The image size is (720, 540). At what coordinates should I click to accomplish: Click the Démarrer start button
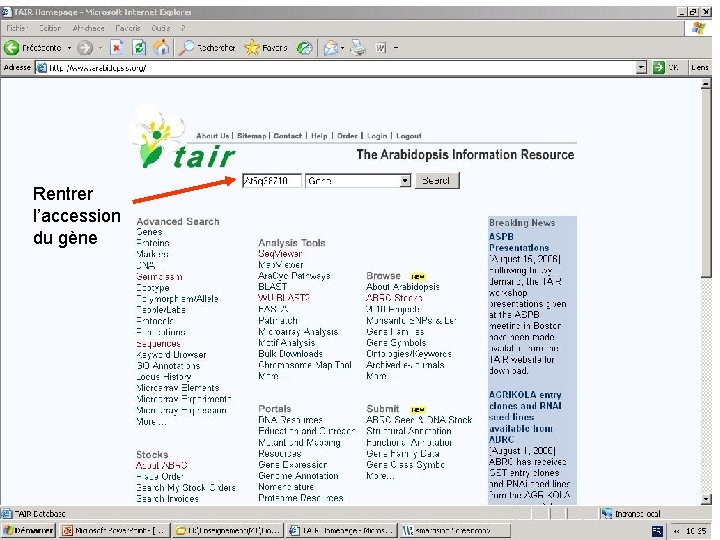pos(29,531)
